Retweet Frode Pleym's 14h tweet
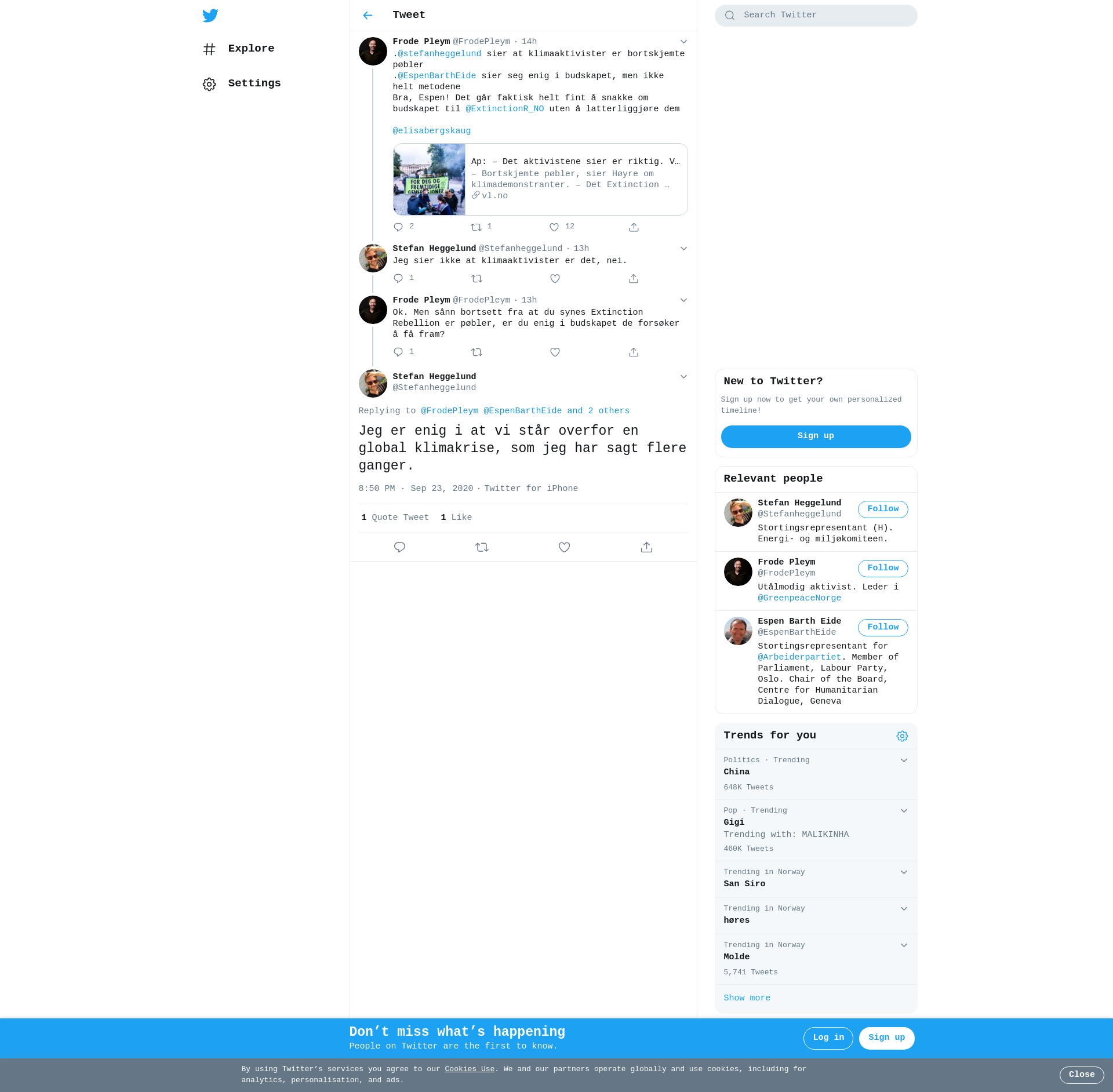The height and width of the screenshot is (1092, 1113). click(x=476, y=227)
